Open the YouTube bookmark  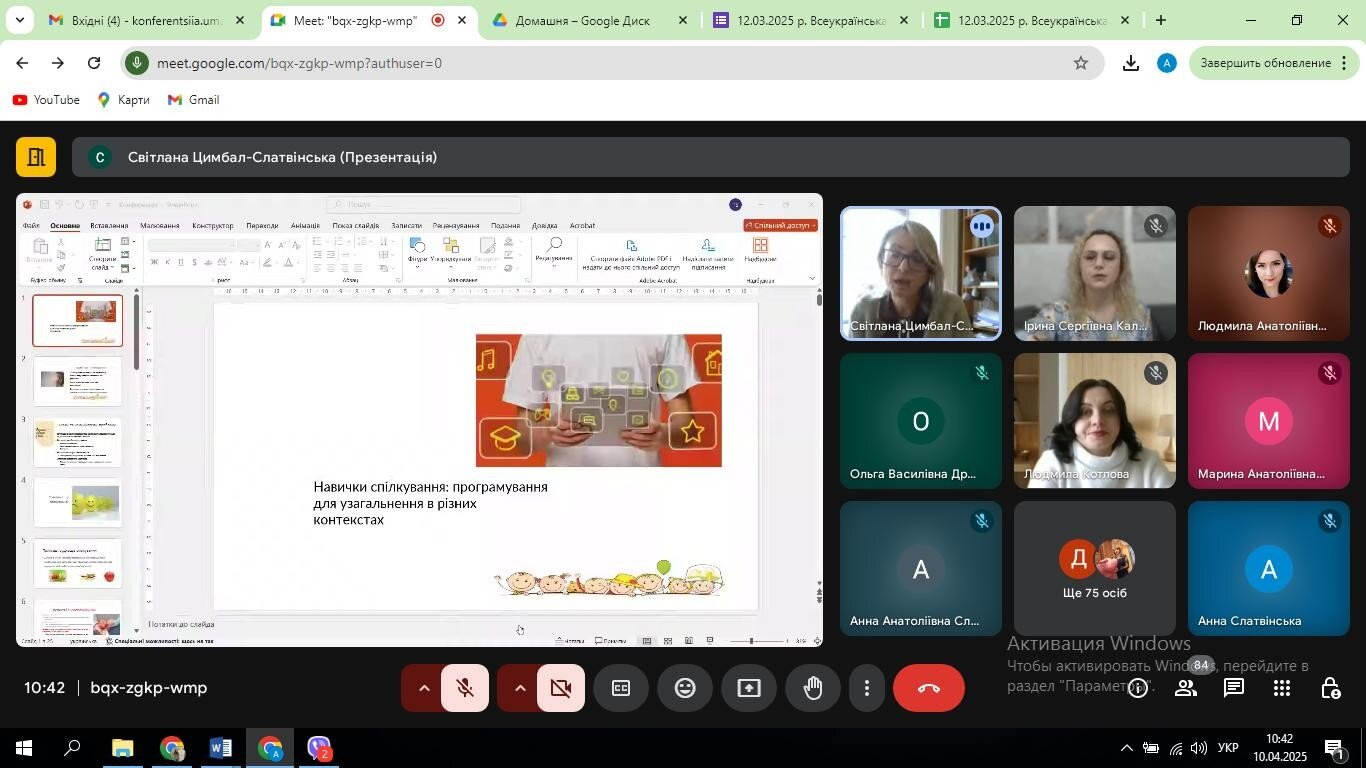click(46, 100)
